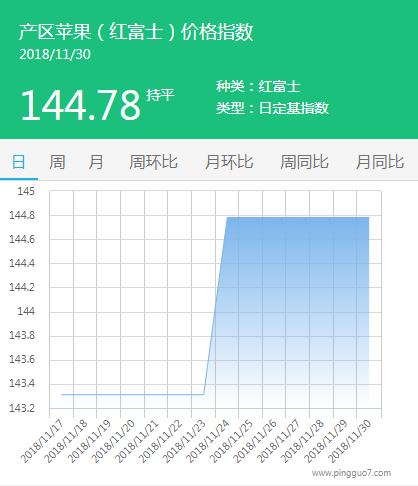Click the index value 144.78

pyautogui.click(x=80, y=105)
